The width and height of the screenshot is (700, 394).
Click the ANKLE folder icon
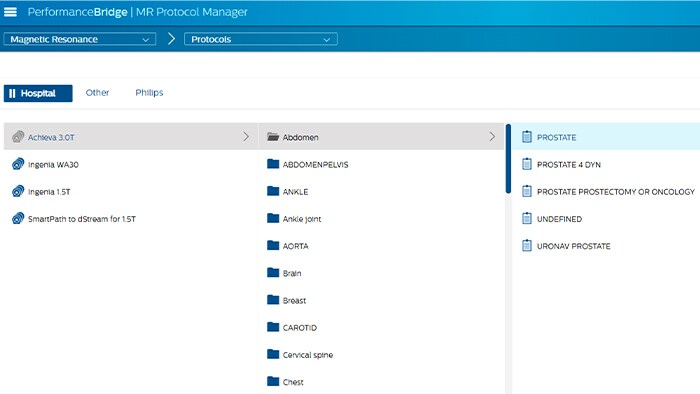click(273, 191)
